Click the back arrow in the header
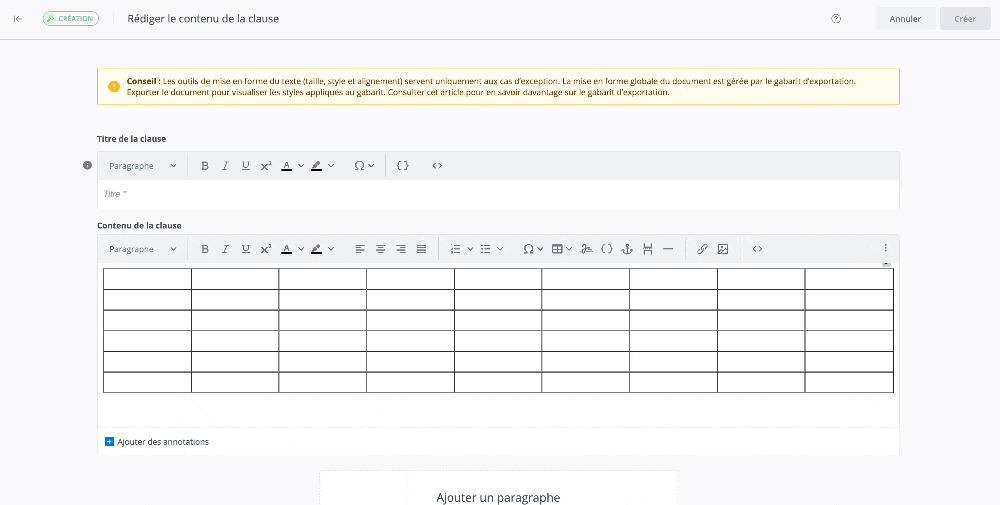 click(x=18, y=19)
